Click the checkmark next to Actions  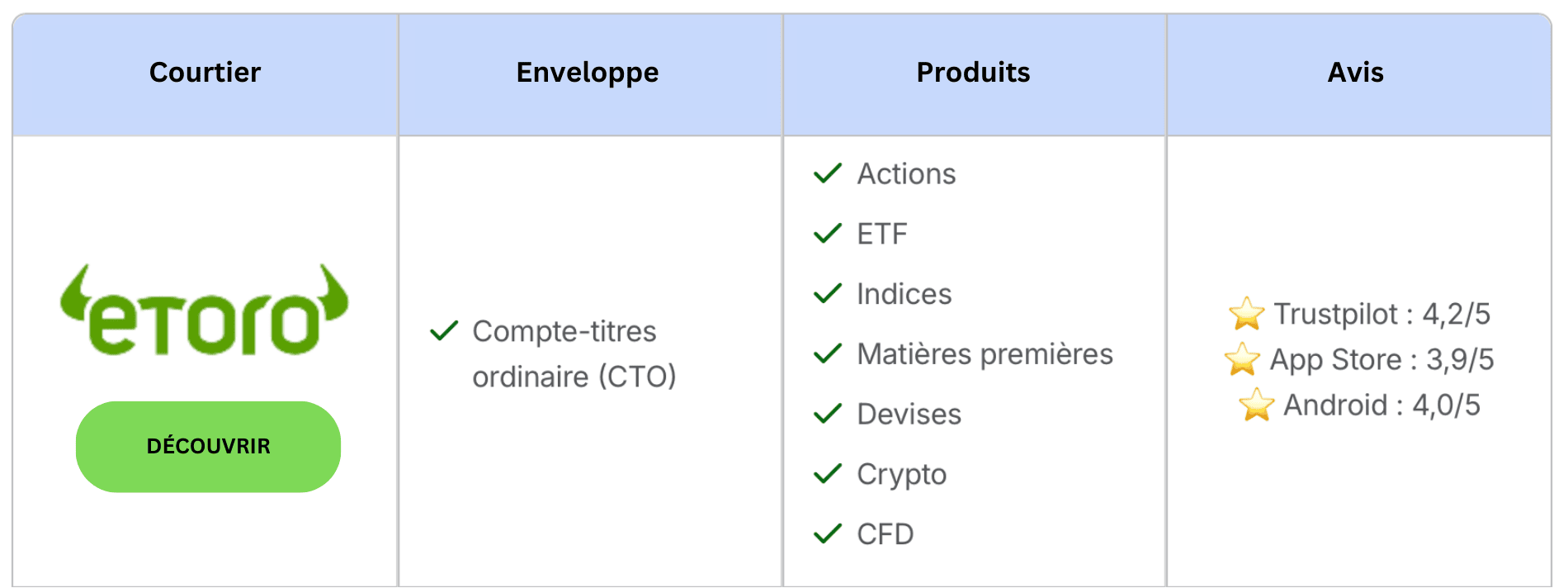827,173
